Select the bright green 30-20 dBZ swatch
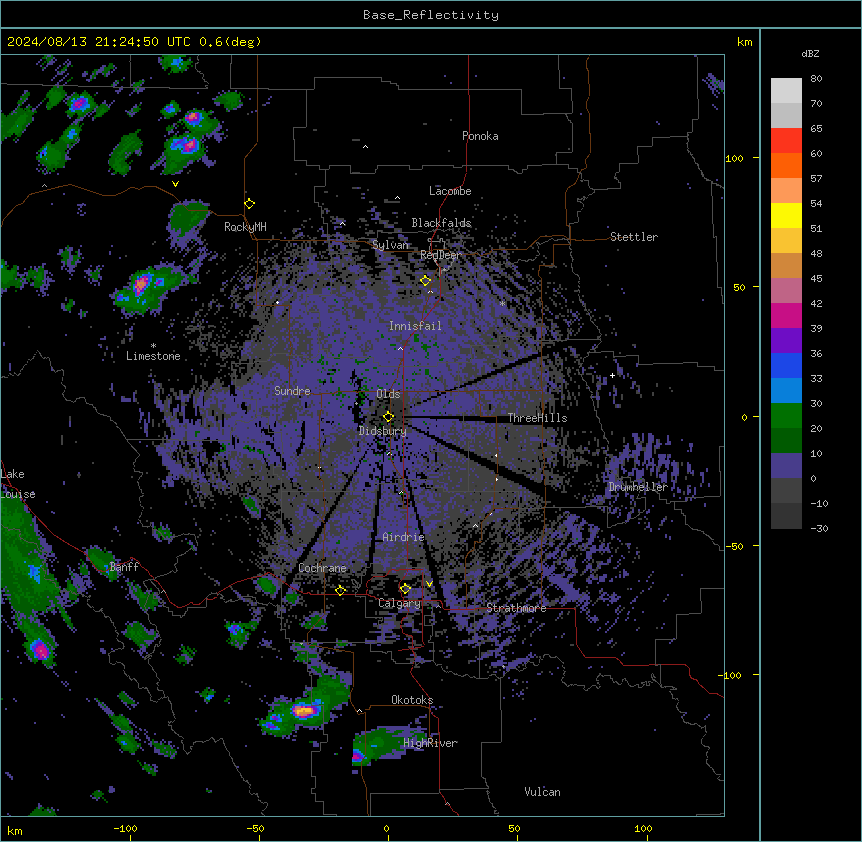The height and width of the screenshot is (842, 862). [x=786, y=416]
